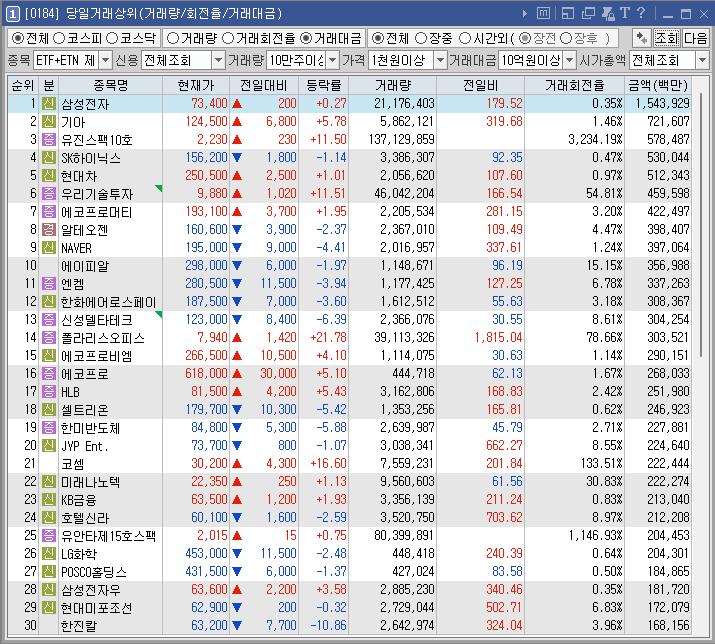
Task: Click the market badge icon for 엔켐
Action: pos(49,284)
